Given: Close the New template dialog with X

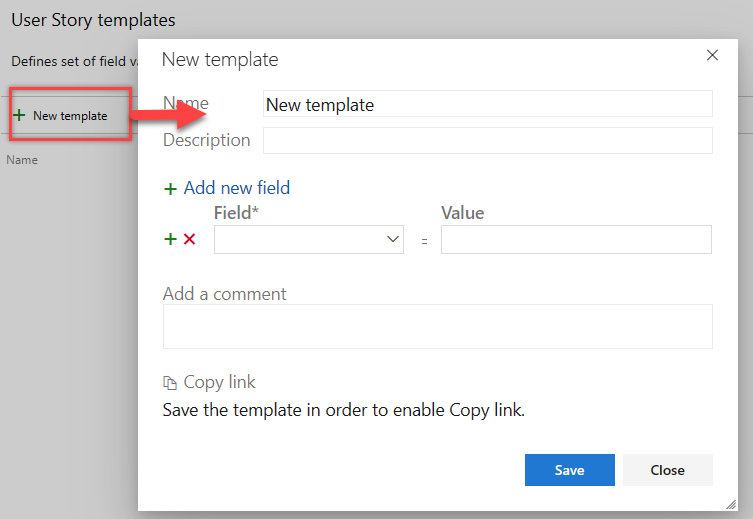Looking at the screenshot, I should (x=712, y=55).
